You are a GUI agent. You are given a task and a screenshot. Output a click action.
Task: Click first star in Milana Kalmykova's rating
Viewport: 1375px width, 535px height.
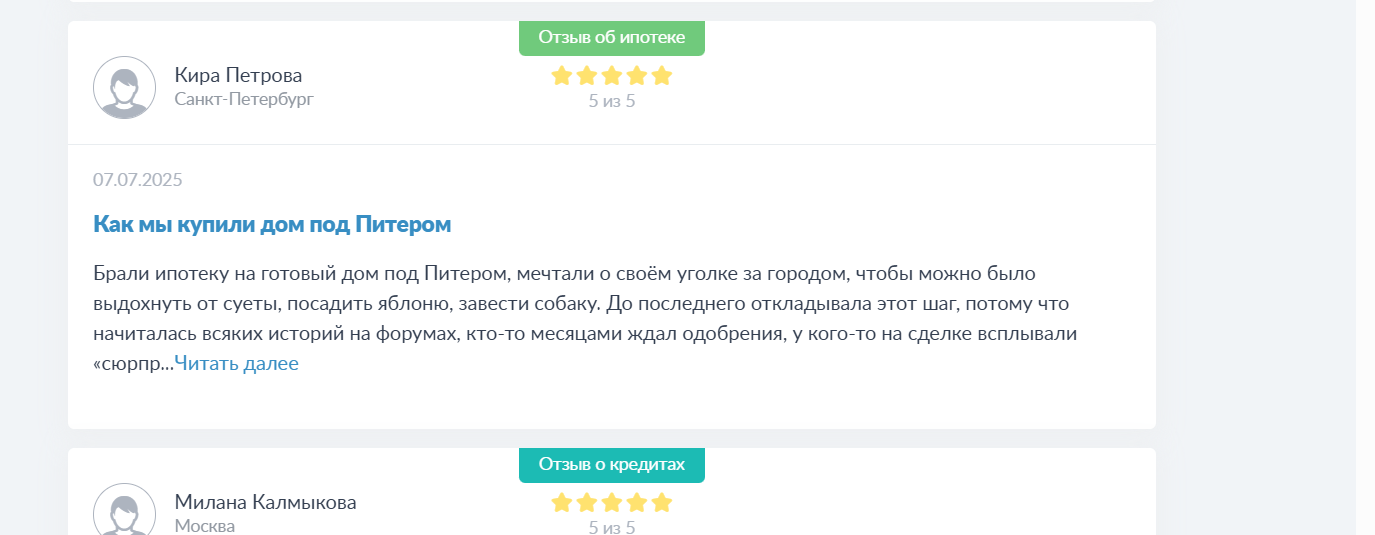[561, 502]
